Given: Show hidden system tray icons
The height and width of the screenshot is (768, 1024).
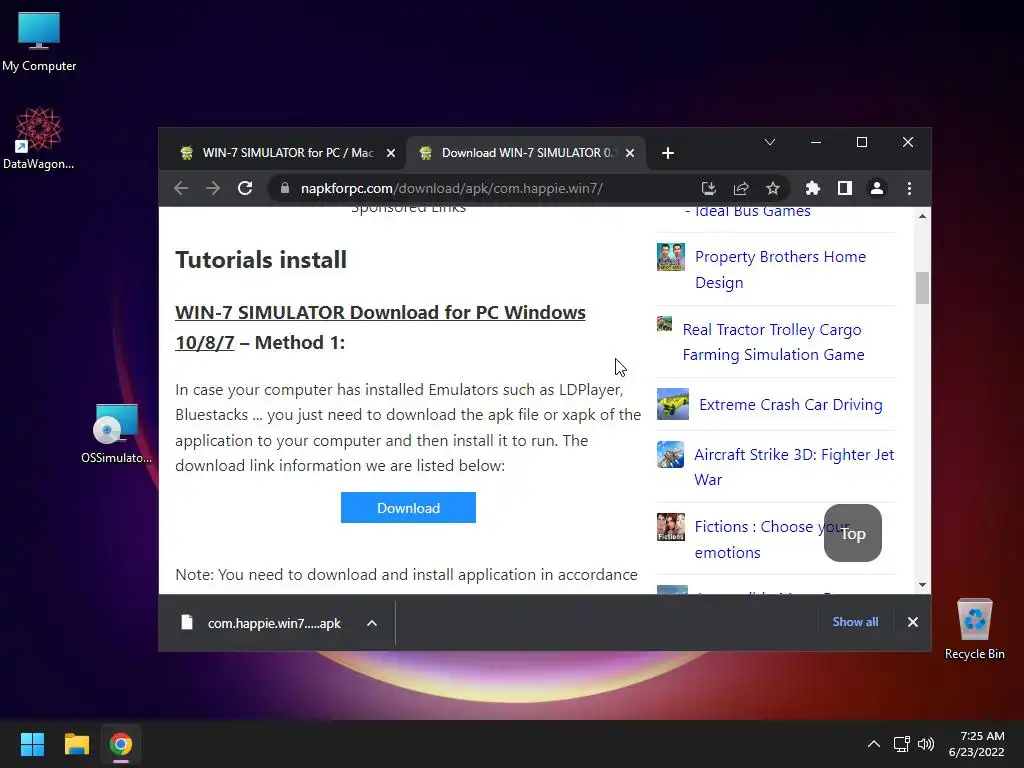Looking at the screenshot, I should (x=873, y=744).
